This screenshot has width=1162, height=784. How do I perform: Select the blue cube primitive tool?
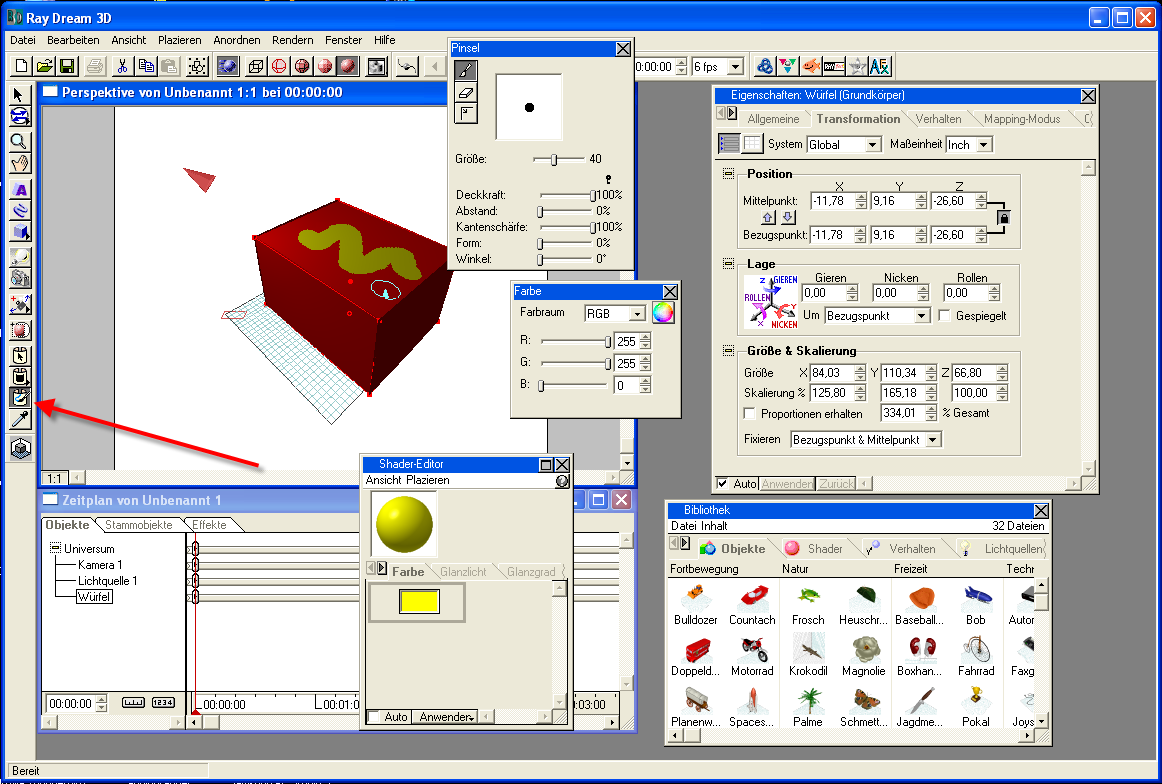click(x=20, y=231)
